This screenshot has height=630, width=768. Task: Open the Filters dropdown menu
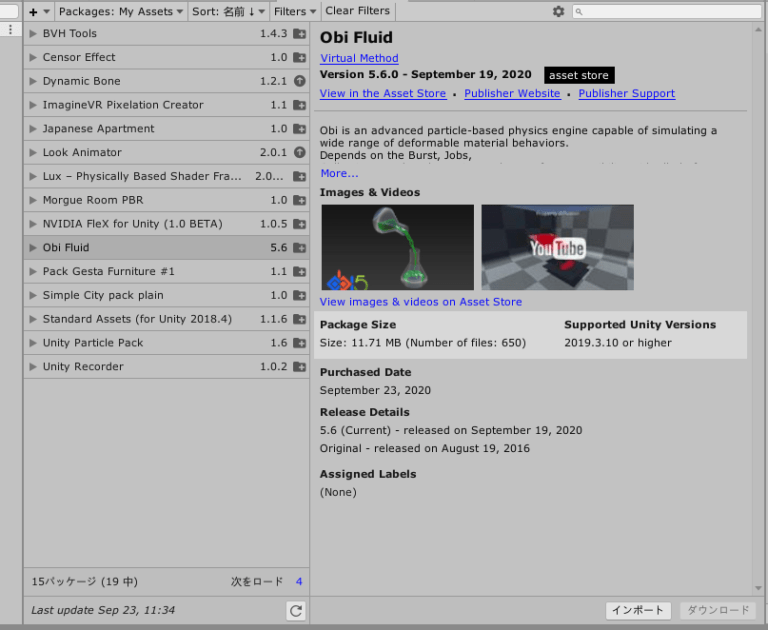click(294, 11)
